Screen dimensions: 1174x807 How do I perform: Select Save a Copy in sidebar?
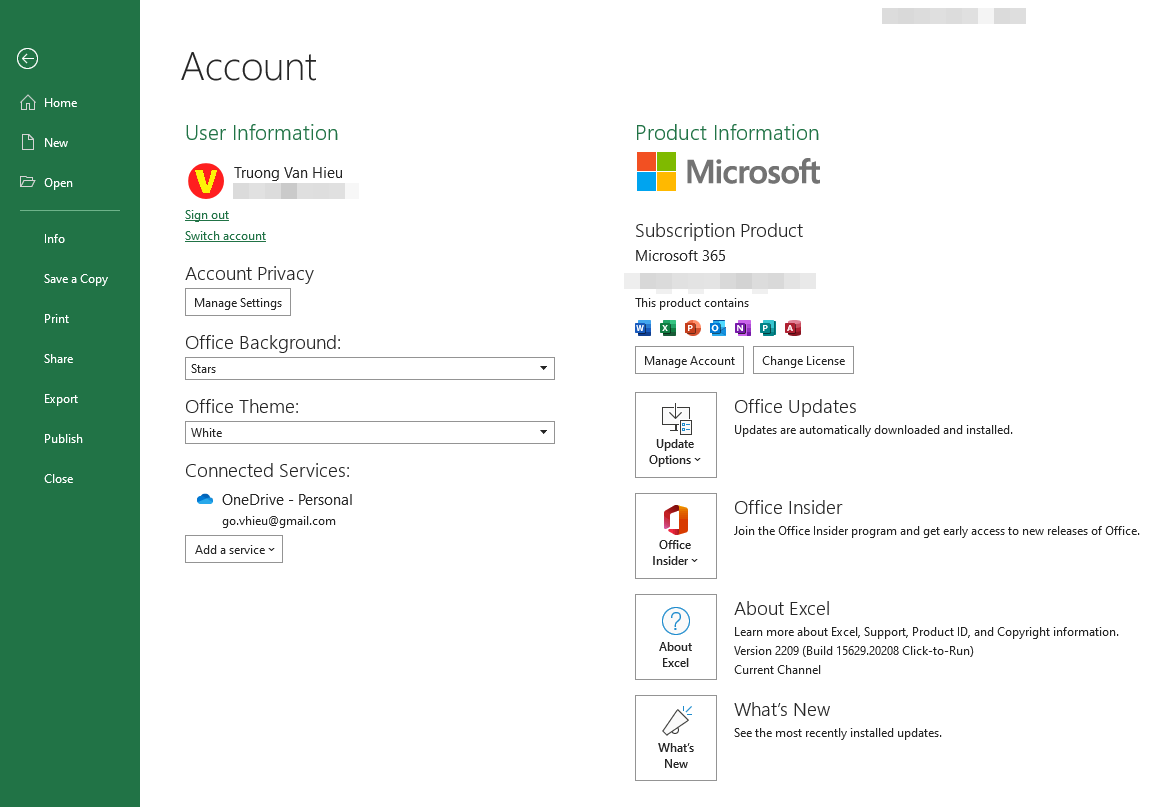[76, 278]
